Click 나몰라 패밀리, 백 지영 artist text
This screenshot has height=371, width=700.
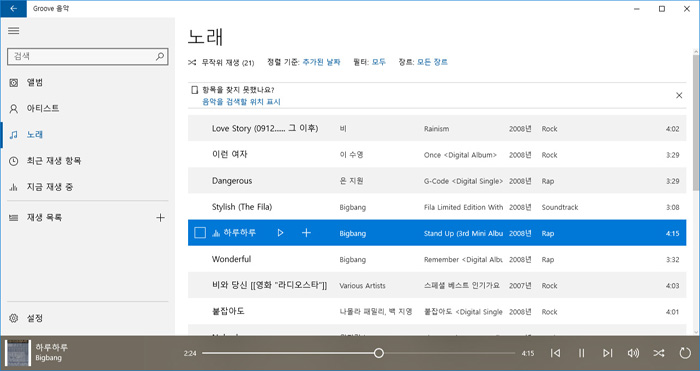[x=376, y=312]
